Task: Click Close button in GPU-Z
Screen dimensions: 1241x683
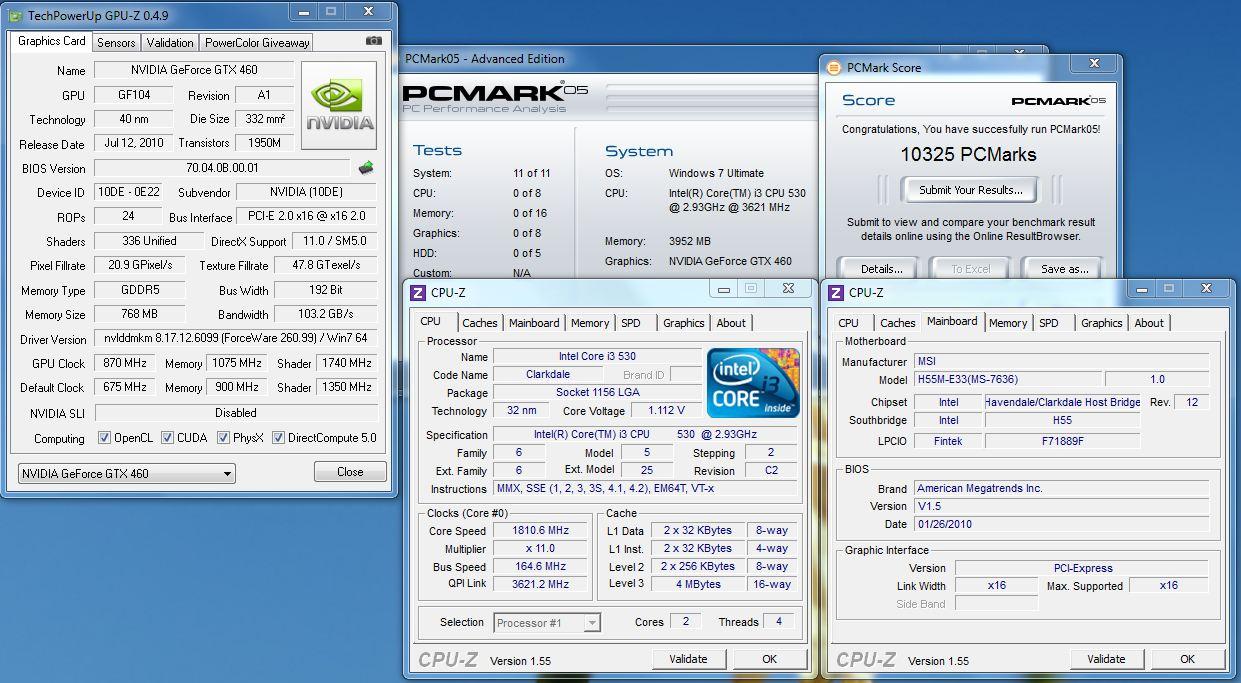Action: (350, 472)
